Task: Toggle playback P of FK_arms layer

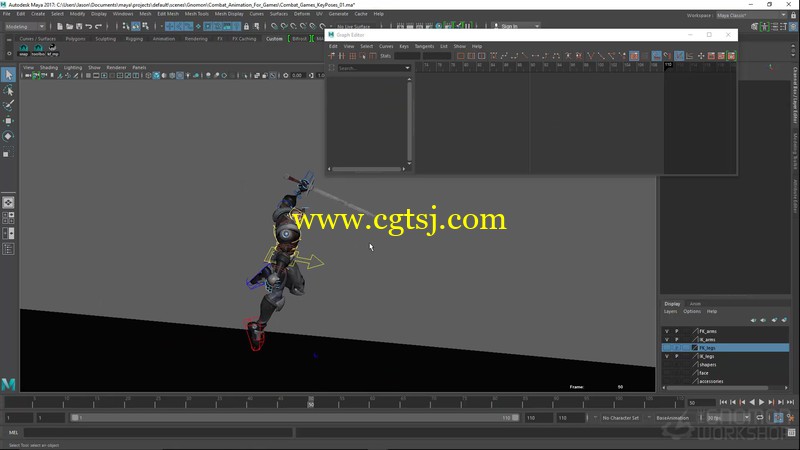Action: [x=677, y=331]
